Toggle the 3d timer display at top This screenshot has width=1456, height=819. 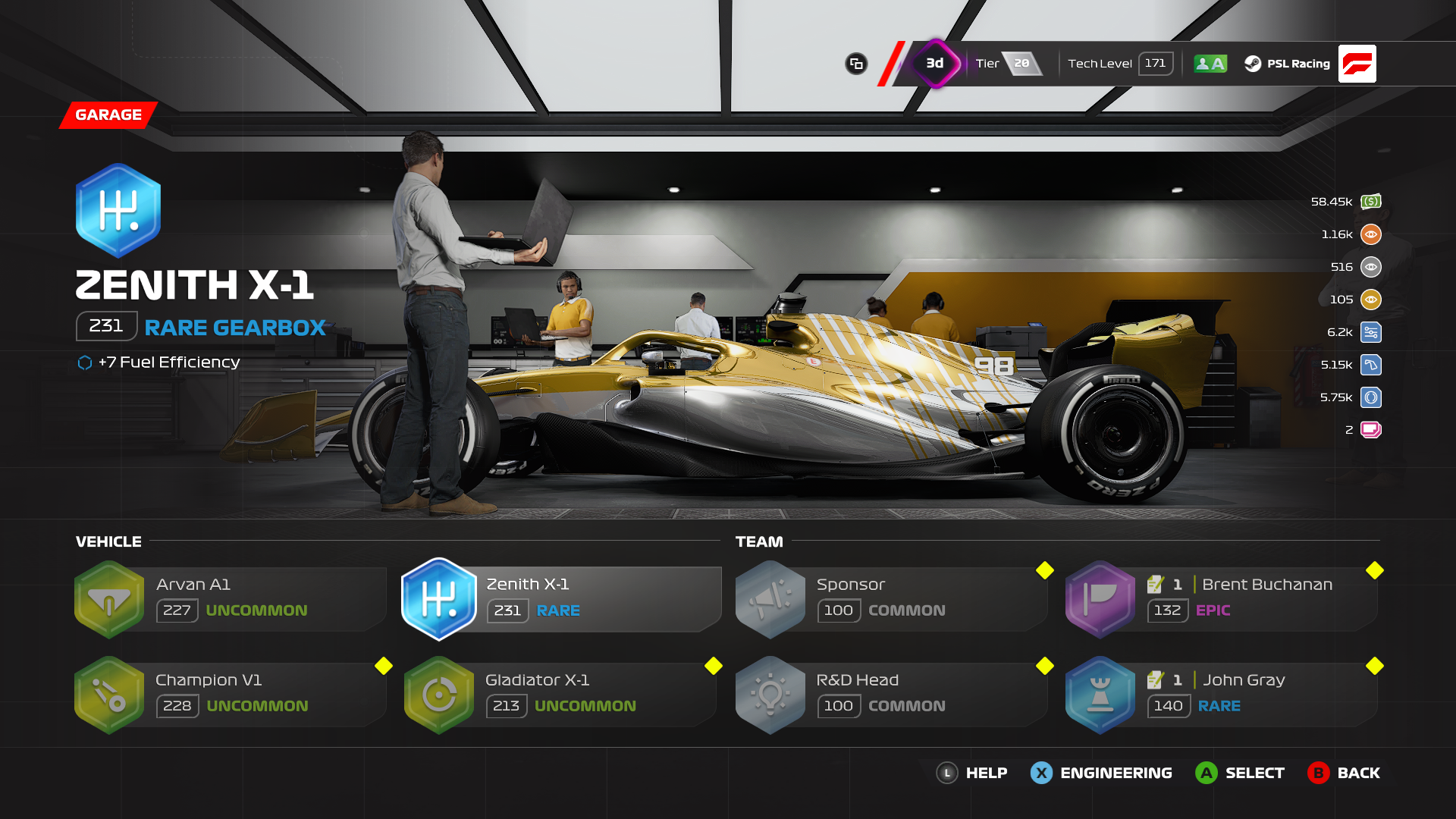[930, 62]
